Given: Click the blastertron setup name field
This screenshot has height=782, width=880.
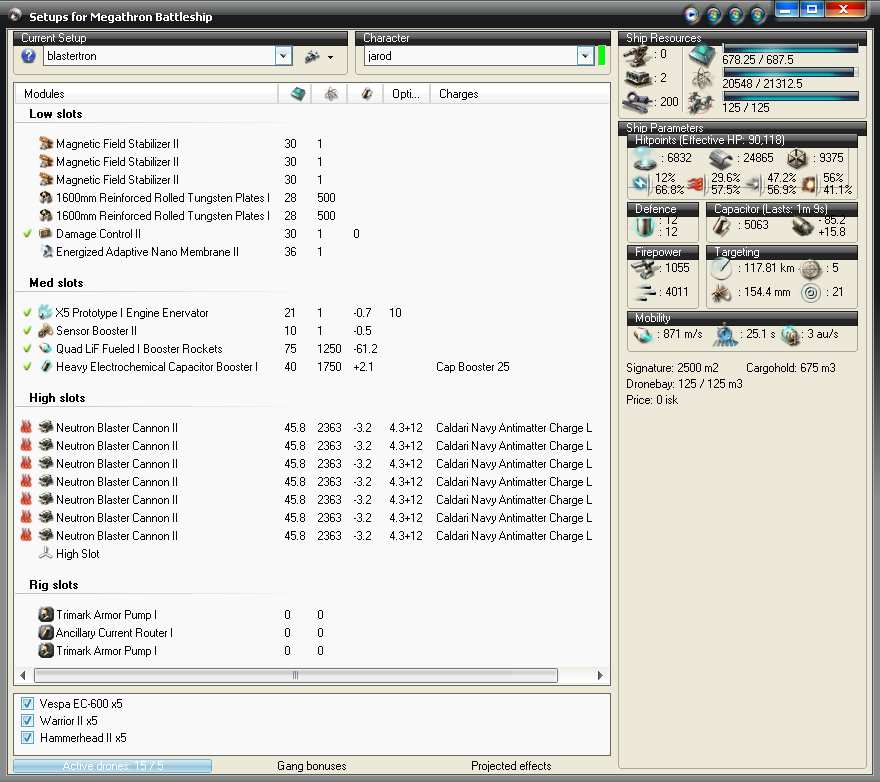Looking at the screenshot, I should click(x=159, y=56).
